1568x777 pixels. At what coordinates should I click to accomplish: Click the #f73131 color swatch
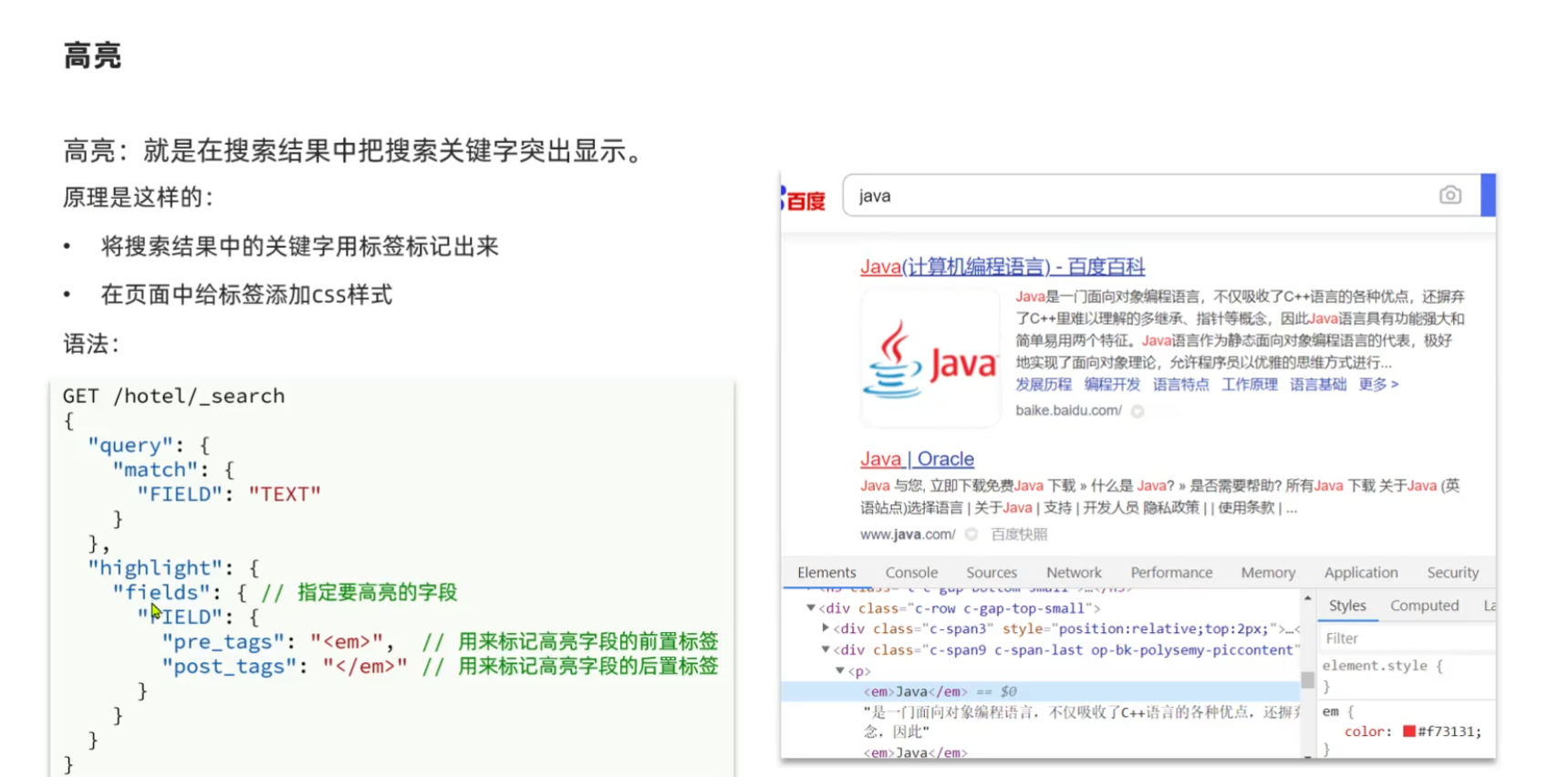1408,731
